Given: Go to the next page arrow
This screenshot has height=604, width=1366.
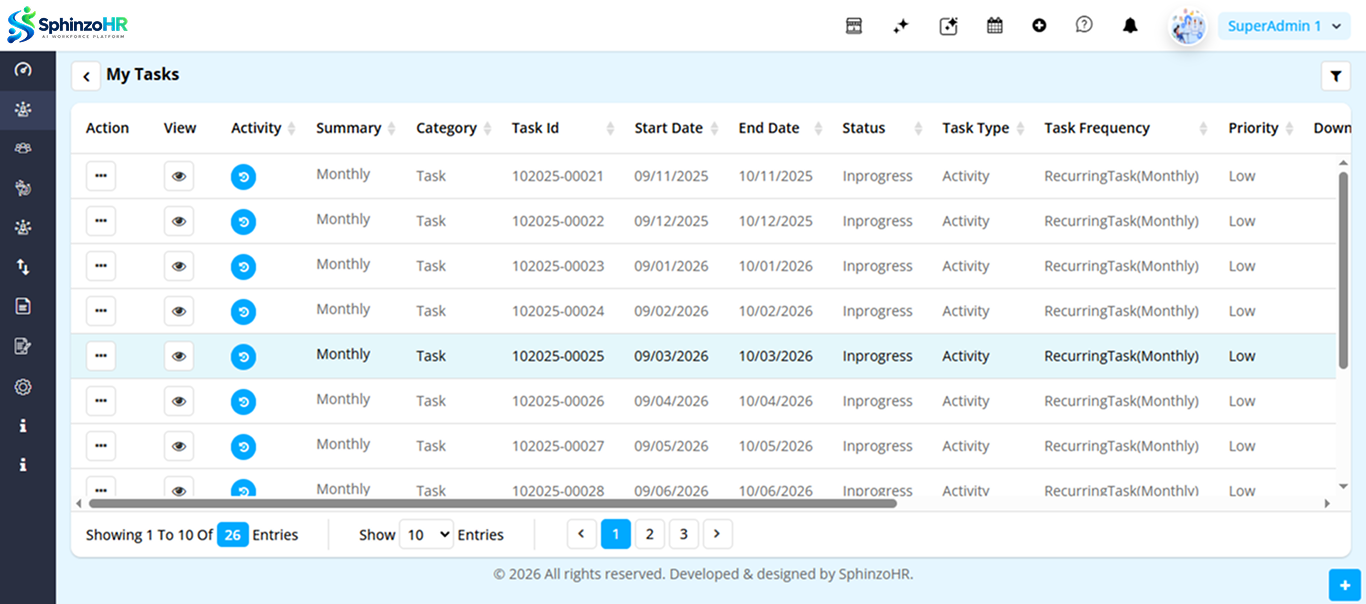Looking at the screenshot, I should [718, 535].
